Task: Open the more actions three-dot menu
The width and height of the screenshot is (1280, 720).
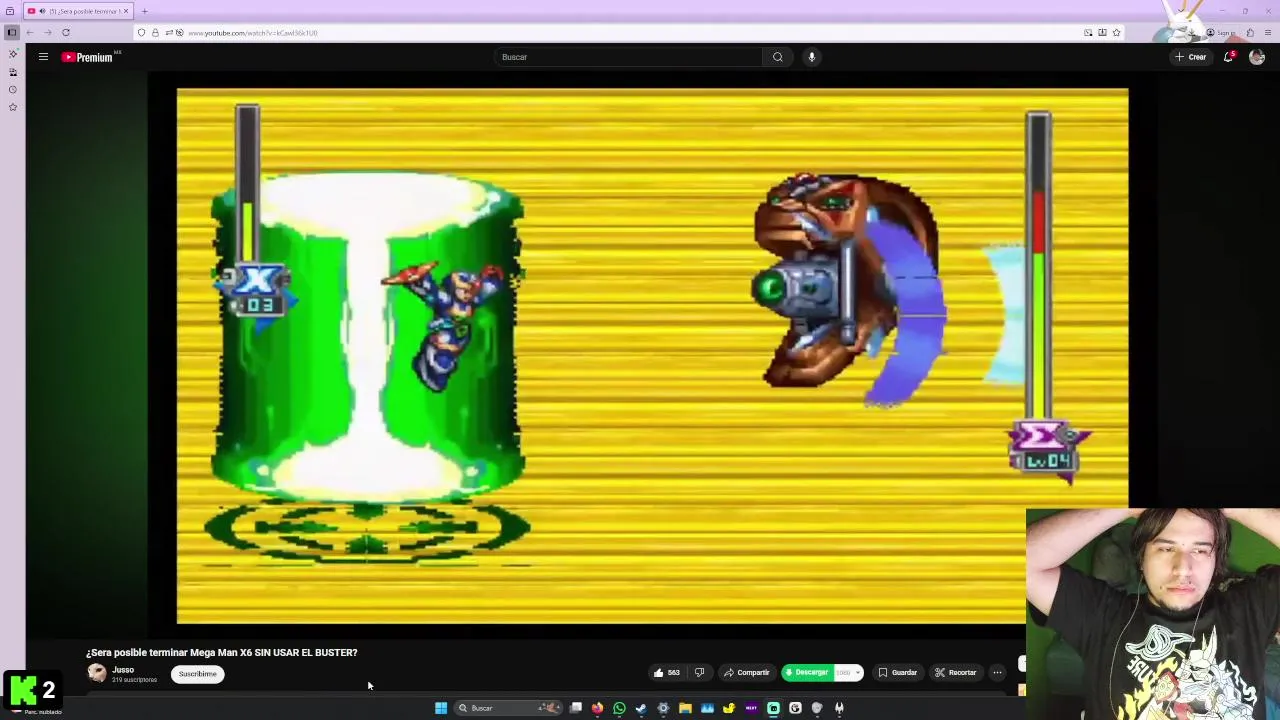Action: click(997, 673)
